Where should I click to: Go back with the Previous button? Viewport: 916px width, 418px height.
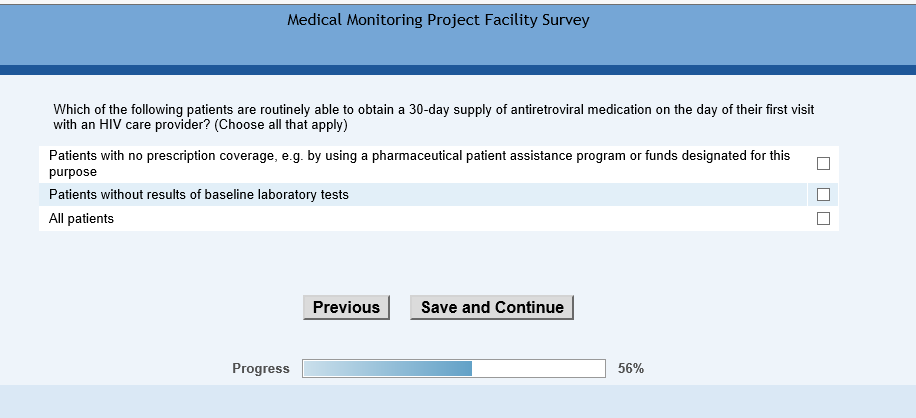coord(346,308)
